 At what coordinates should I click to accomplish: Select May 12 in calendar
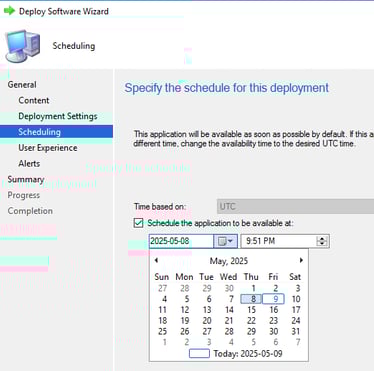(x=185, y=310)
